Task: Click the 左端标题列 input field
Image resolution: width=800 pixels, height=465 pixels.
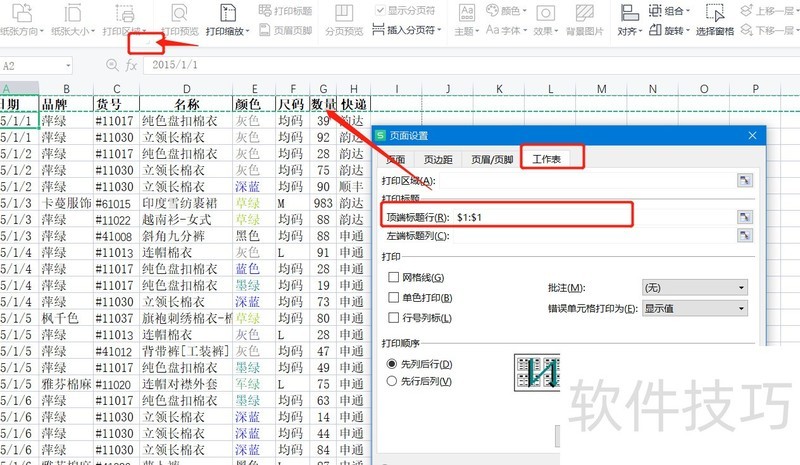Action: tap(590, 236)
